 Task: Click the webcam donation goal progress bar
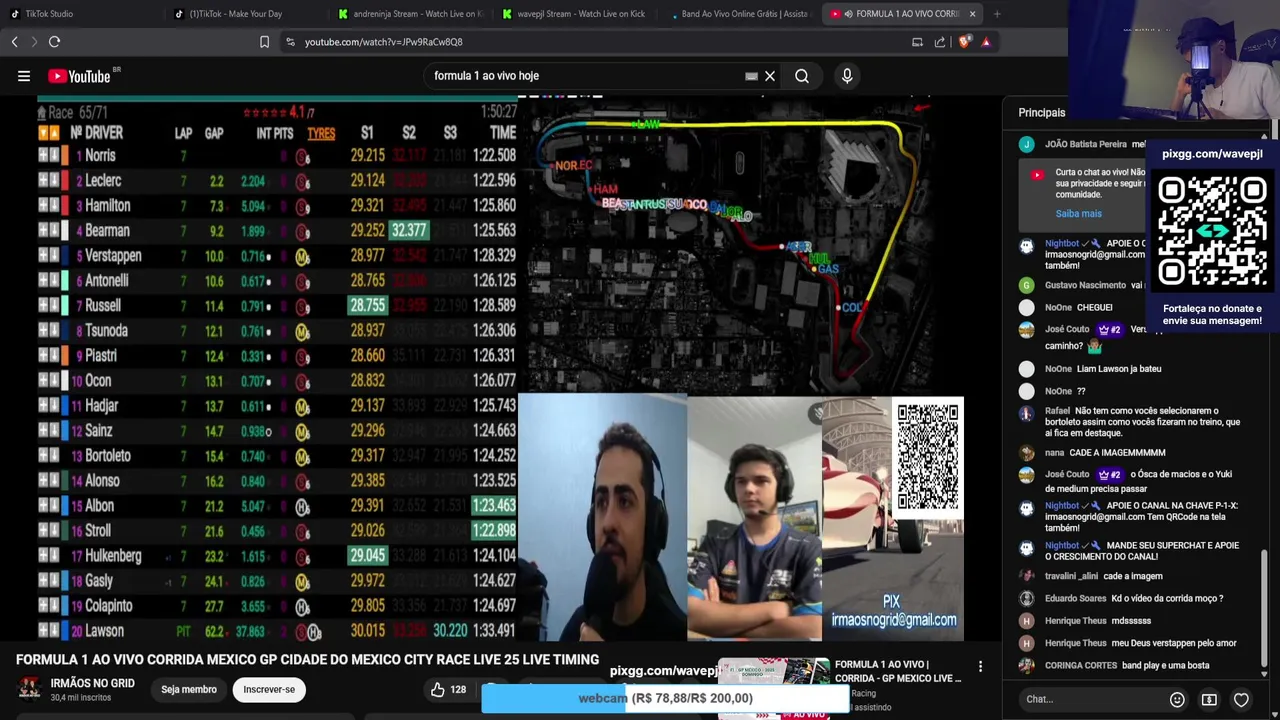[x=665, y=699]
